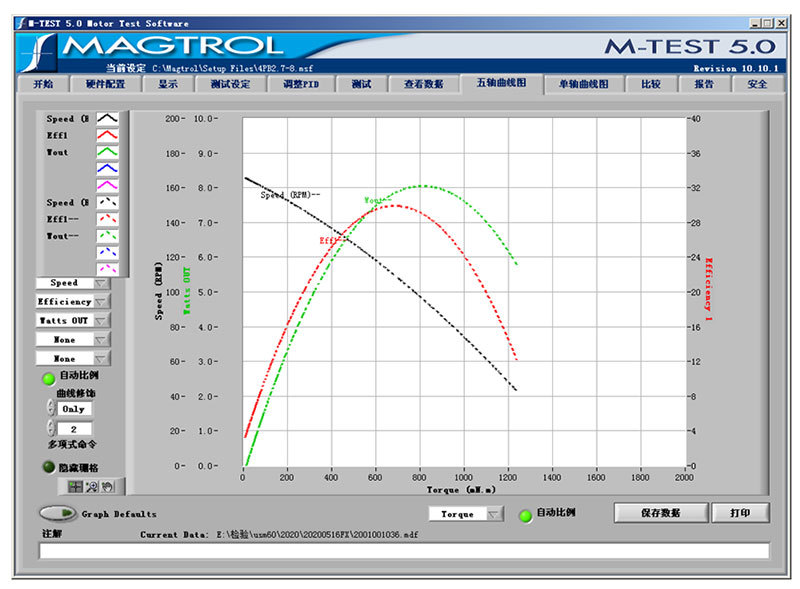
Task: Switch to the 报告 tab
Action: point(704,84)
